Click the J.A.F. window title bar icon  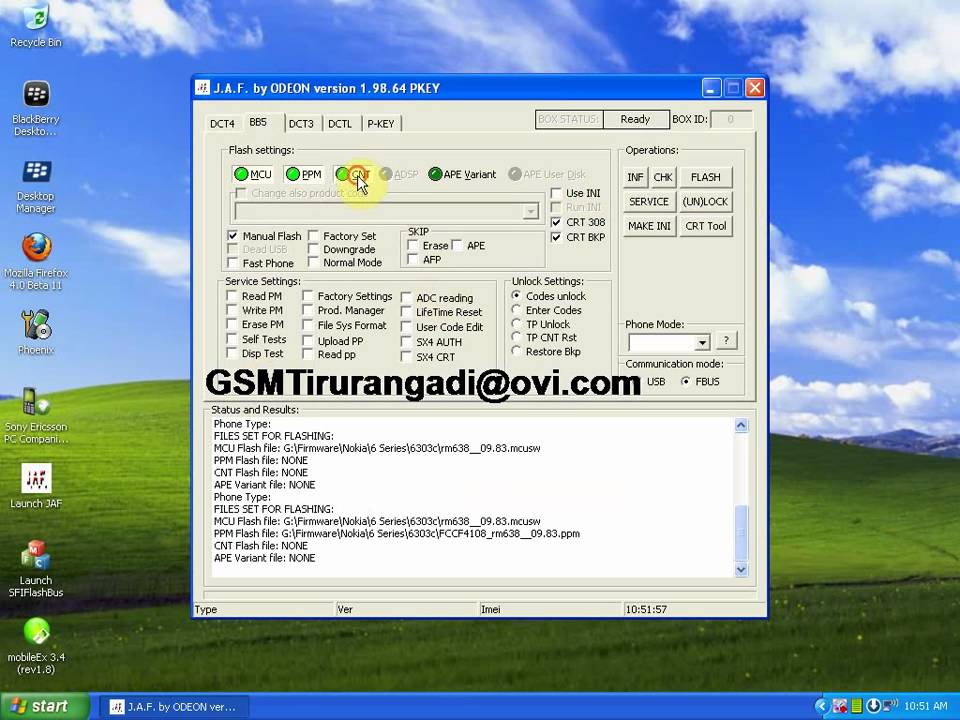(202, 88)
